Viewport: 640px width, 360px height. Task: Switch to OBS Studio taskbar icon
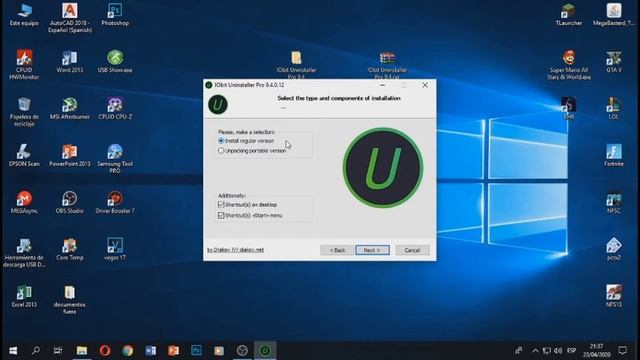point(242,351)
